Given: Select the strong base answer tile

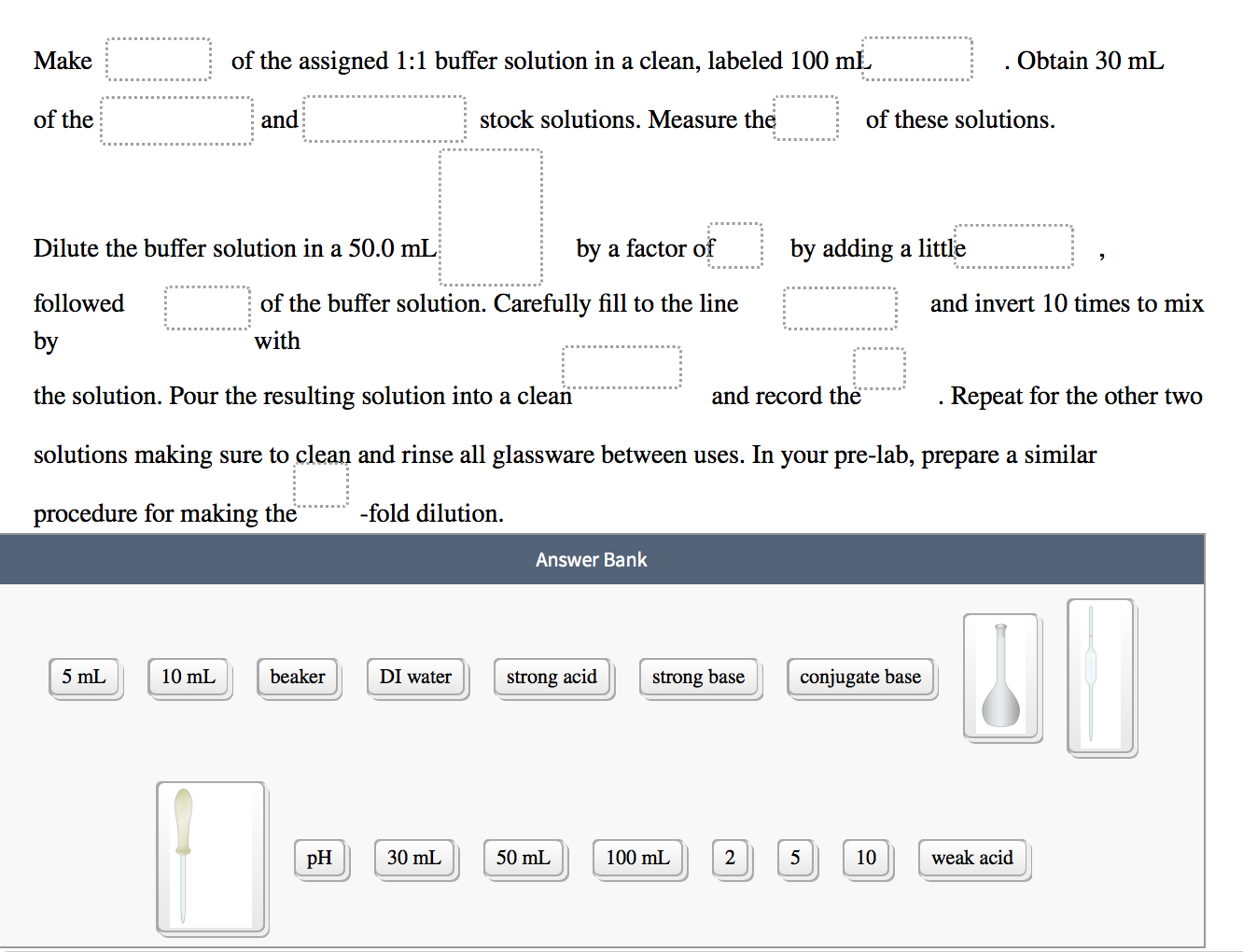Looking at the screenshot, I should pos(699,677).
